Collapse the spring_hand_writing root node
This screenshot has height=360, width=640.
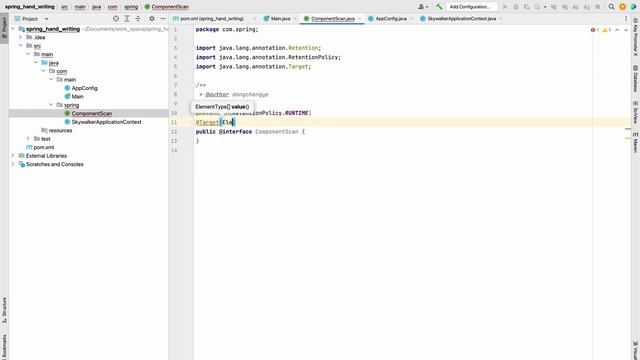13,29
